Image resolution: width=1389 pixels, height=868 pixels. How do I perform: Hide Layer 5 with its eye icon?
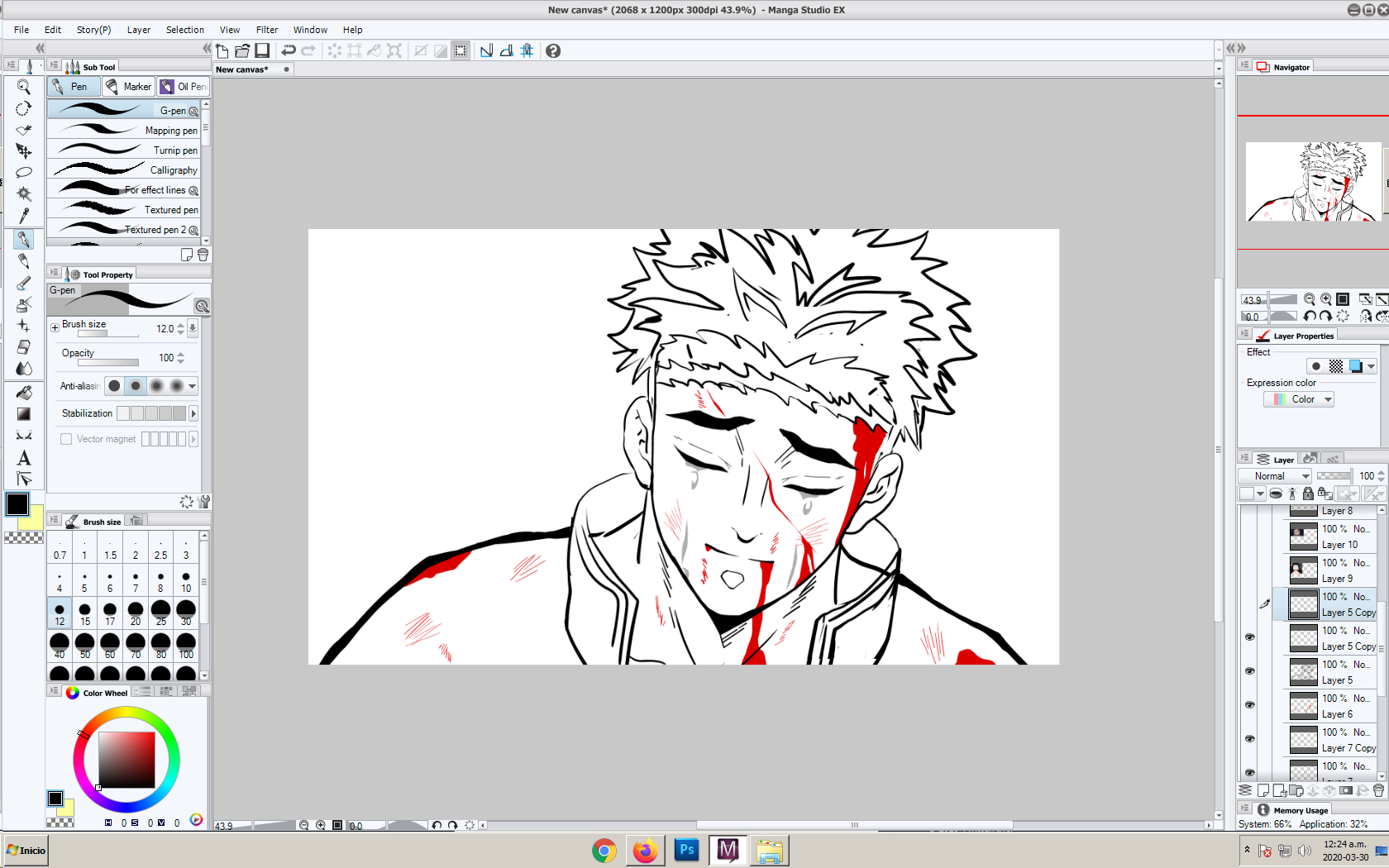tap(1249, 671)
